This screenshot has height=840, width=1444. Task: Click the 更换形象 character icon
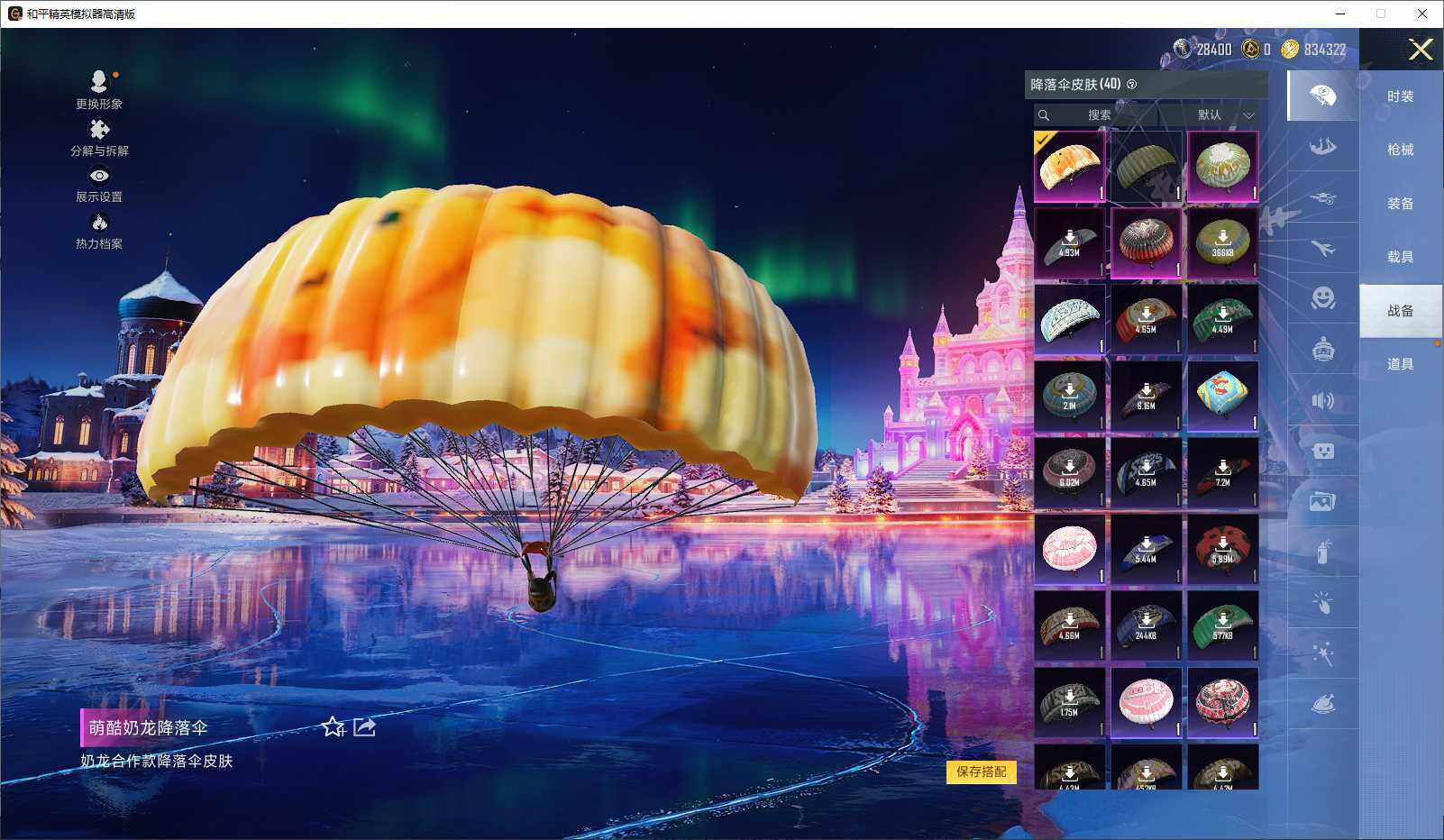point(99,82)
